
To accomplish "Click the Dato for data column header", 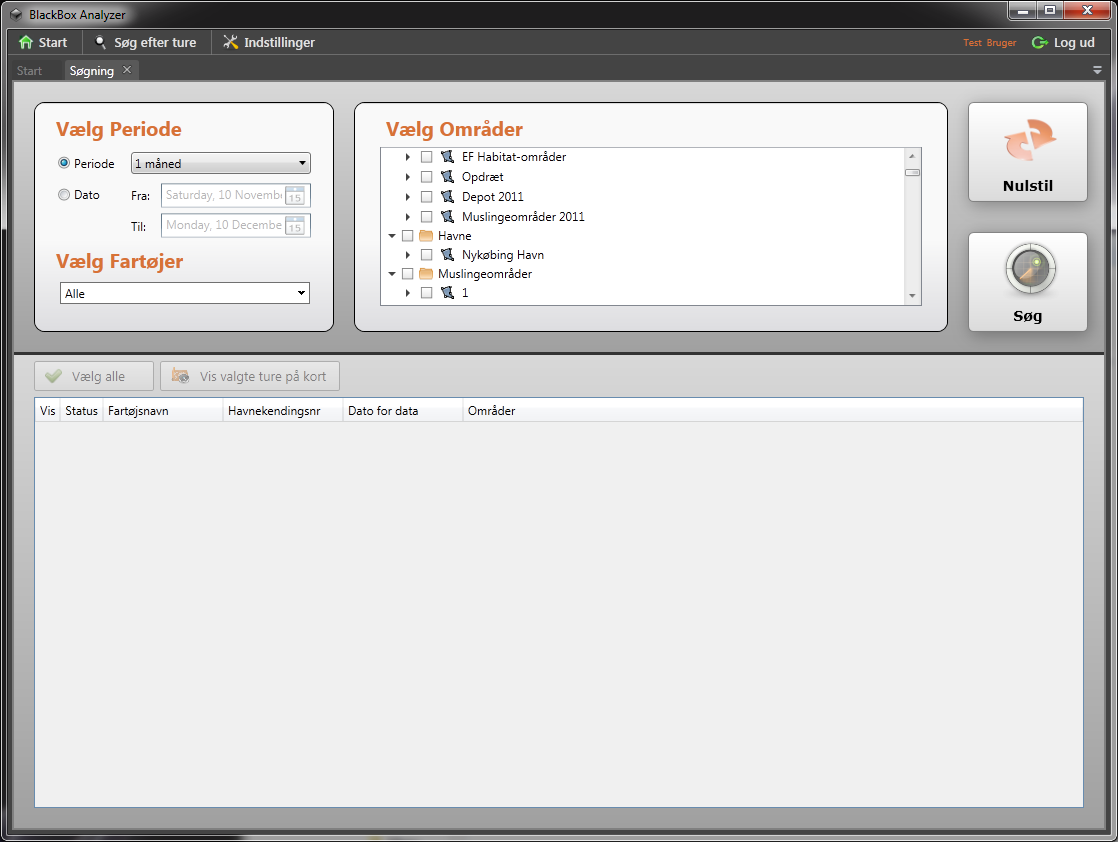I will tap(403, 411).
